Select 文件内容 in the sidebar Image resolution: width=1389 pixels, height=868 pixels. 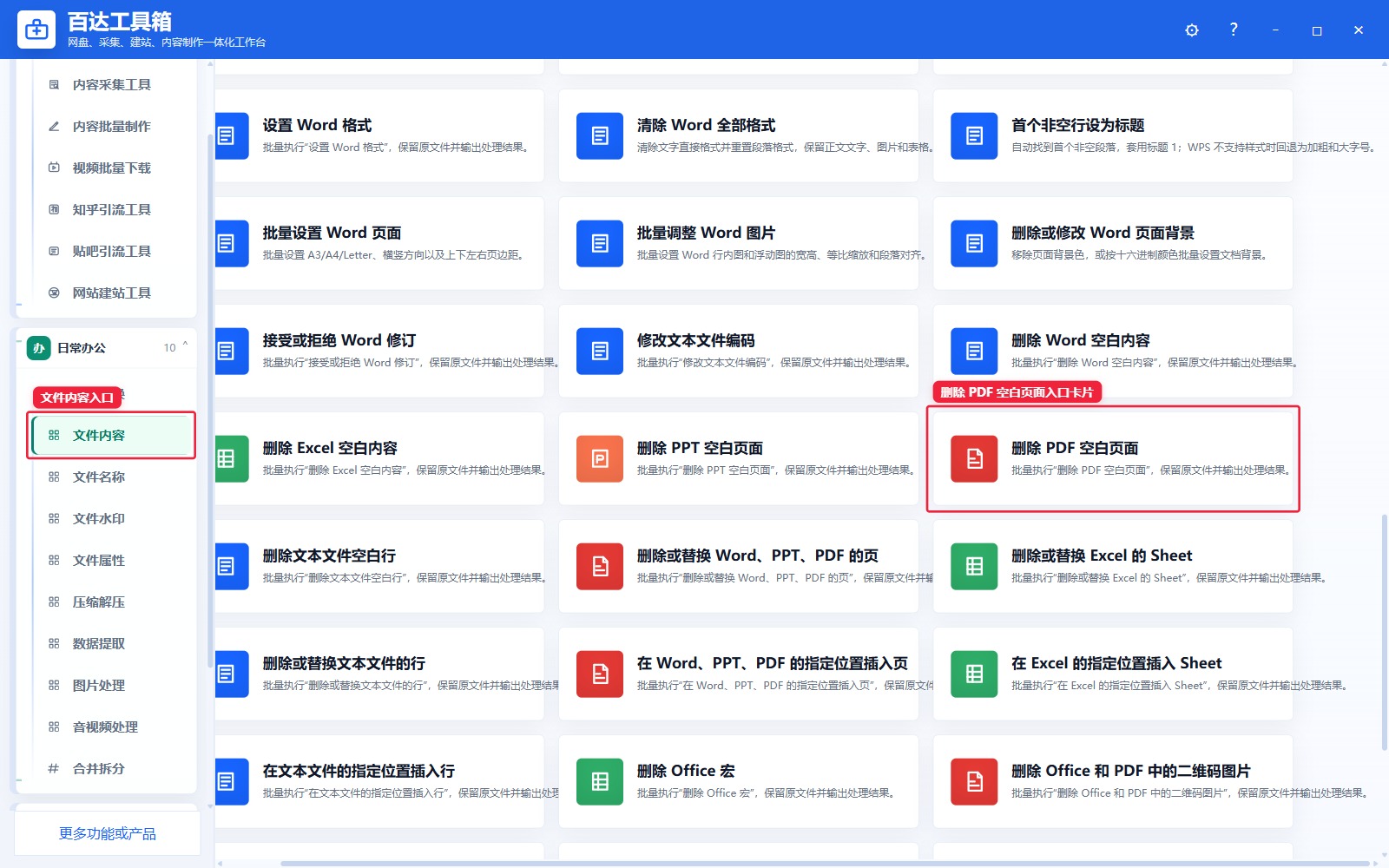point(111,435)
